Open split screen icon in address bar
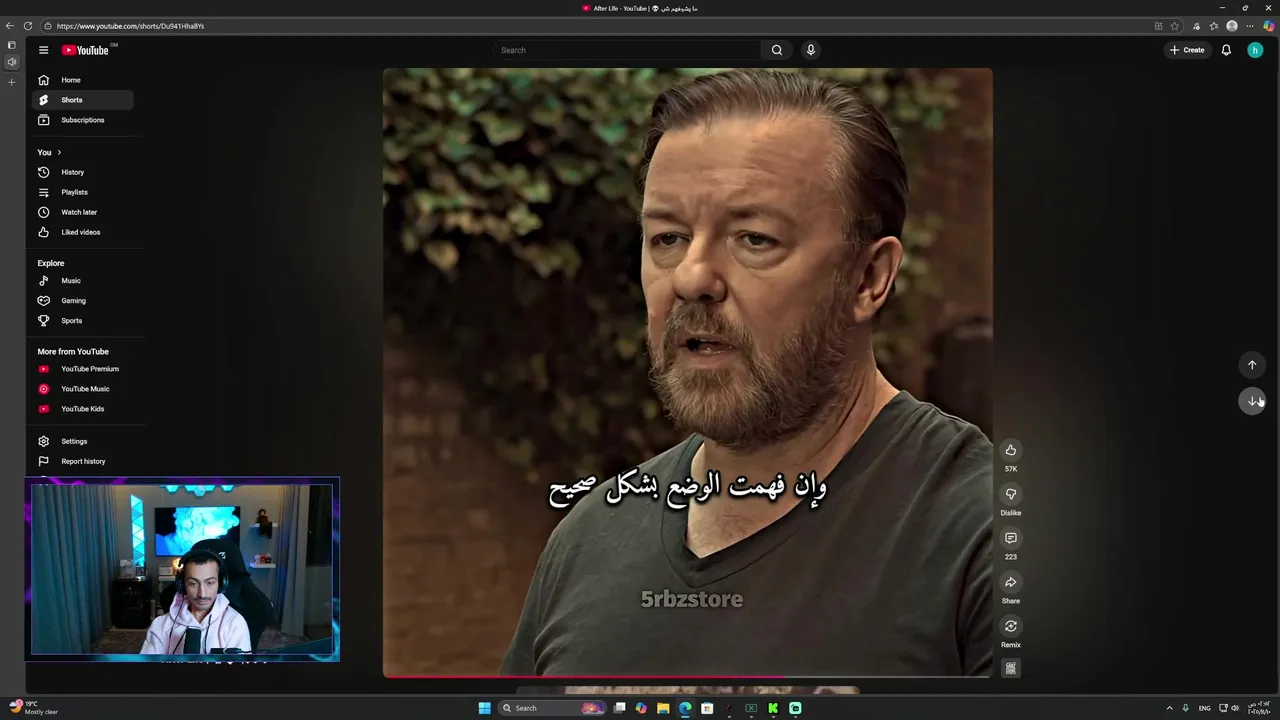Screen dimensions: 1280x720 pyautogui.click(x=1158, y=26)
